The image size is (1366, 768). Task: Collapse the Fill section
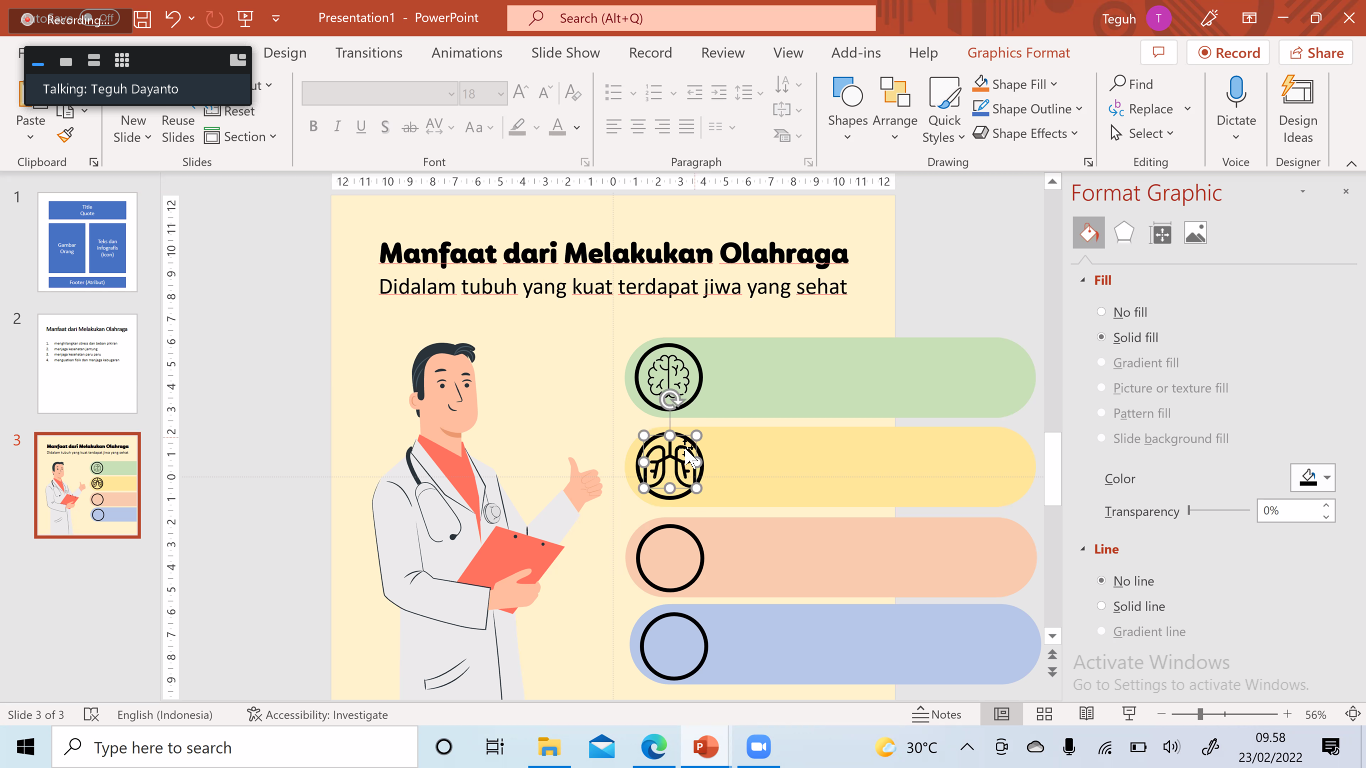(1082, 281)
